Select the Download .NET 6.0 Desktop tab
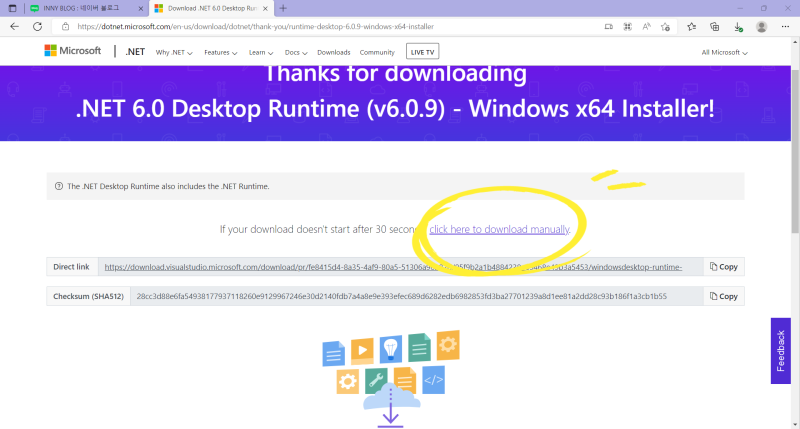 point(211,8)
